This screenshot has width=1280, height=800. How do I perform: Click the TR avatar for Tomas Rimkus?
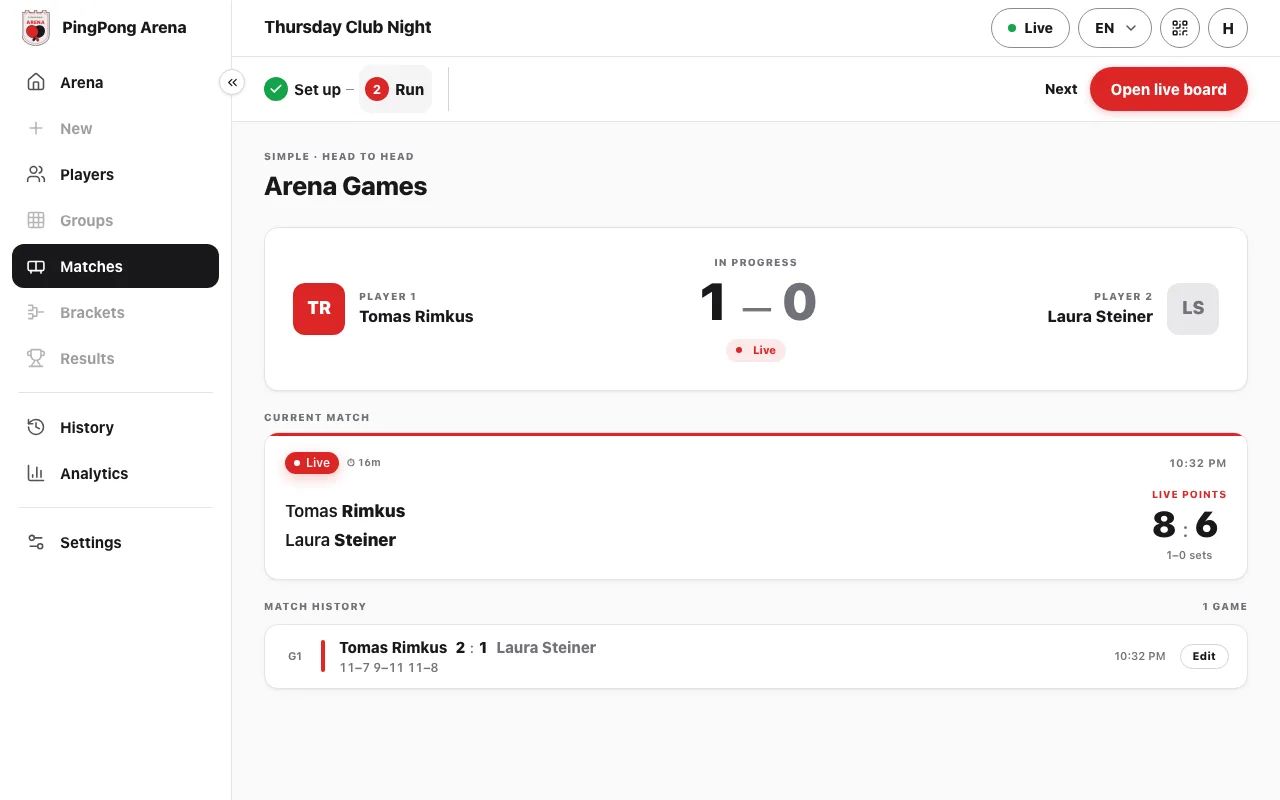(x=319, y=308)
